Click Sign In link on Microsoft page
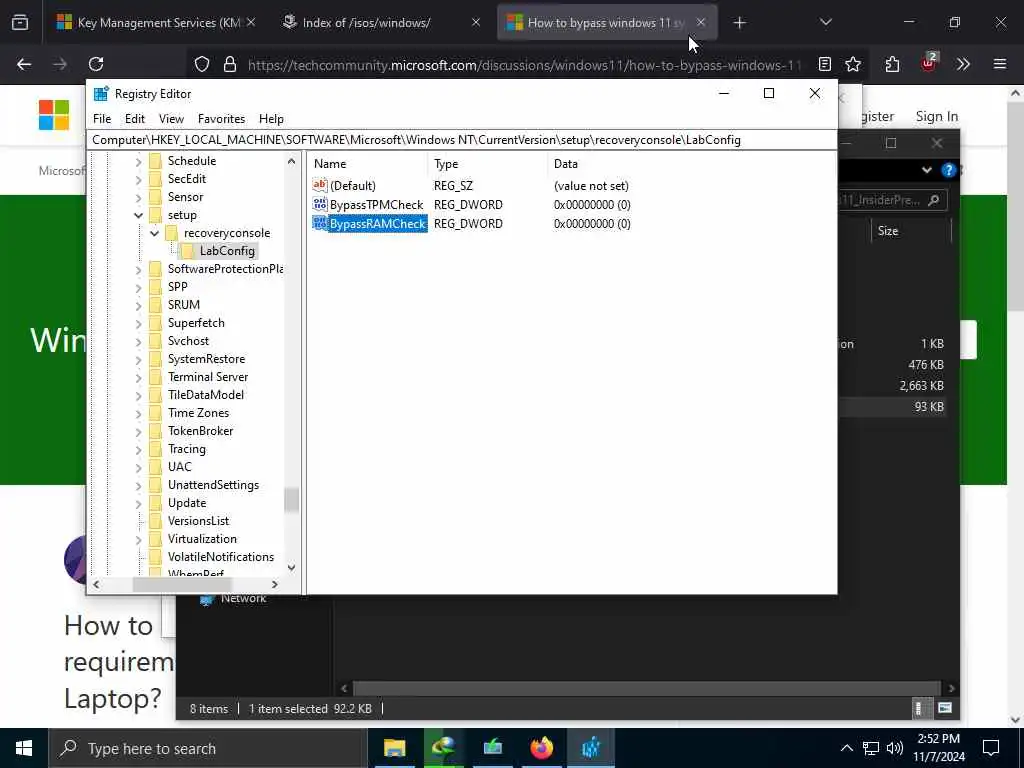 pyautogui.click(x=936, y=116)
